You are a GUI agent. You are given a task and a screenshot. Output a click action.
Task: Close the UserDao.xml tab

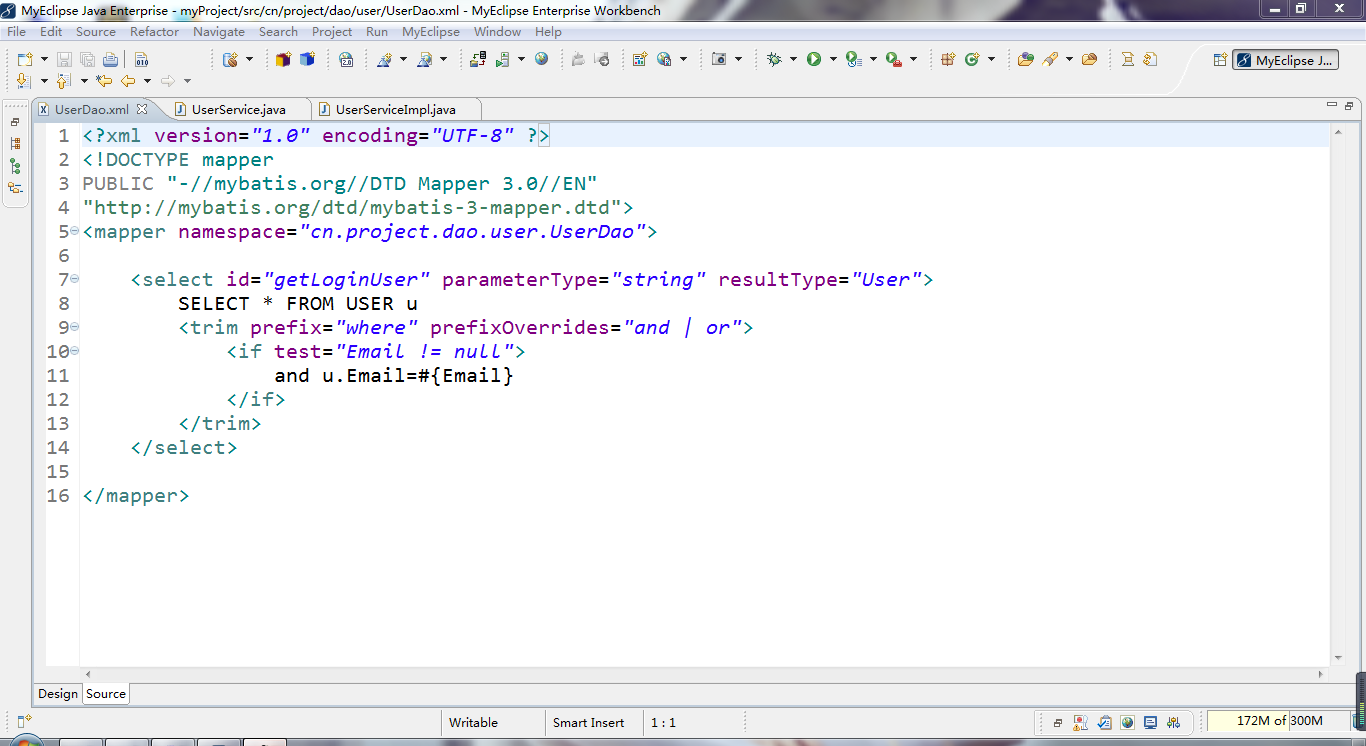[142, 109]
